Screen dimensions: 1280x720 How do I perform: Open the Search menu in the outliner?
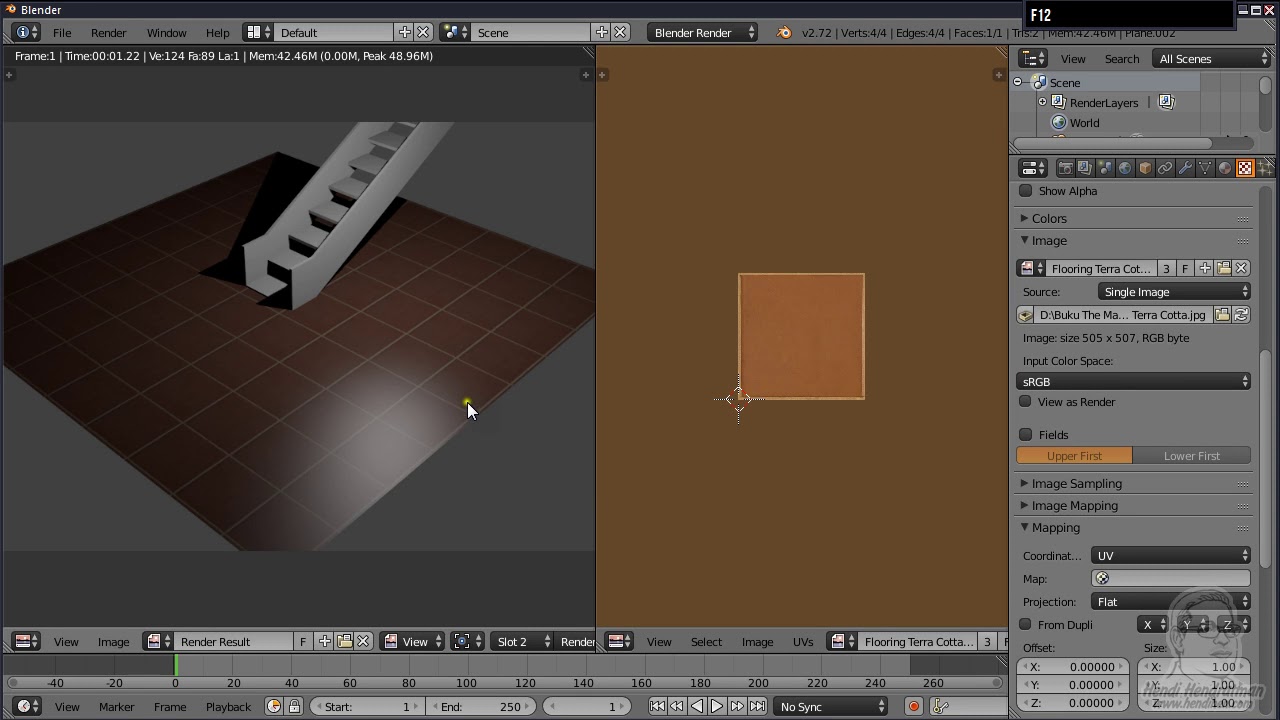(1122, 59)
